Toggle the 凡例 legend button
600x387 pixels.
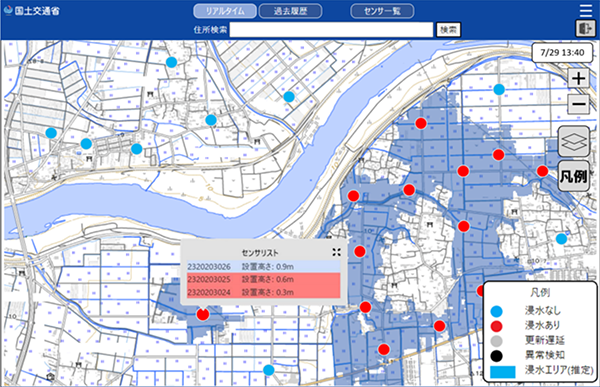(573, 176)
